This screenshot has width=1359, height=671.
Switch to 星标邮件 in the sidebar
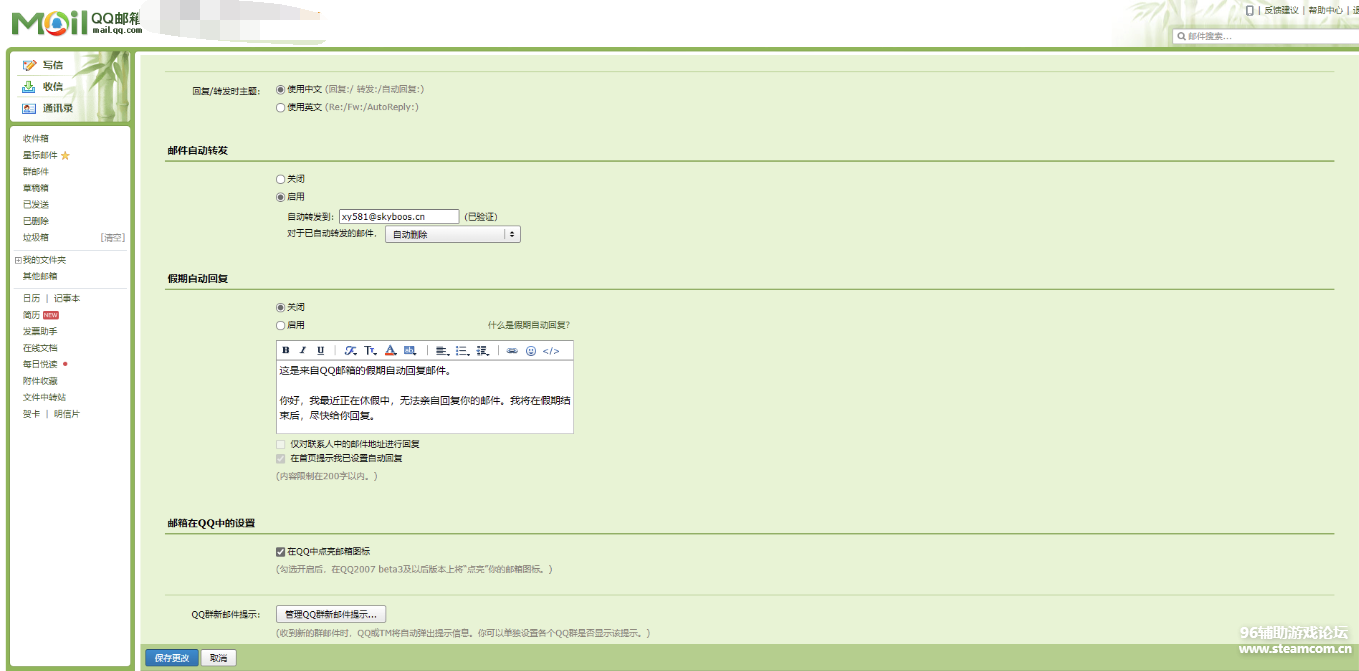[38, 155]
